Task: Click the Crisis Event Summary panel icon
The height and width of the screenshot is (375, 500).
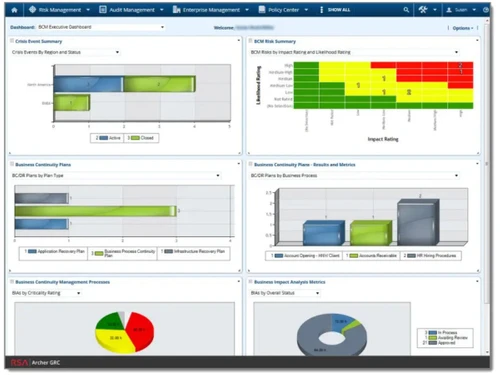Action: 12,41
